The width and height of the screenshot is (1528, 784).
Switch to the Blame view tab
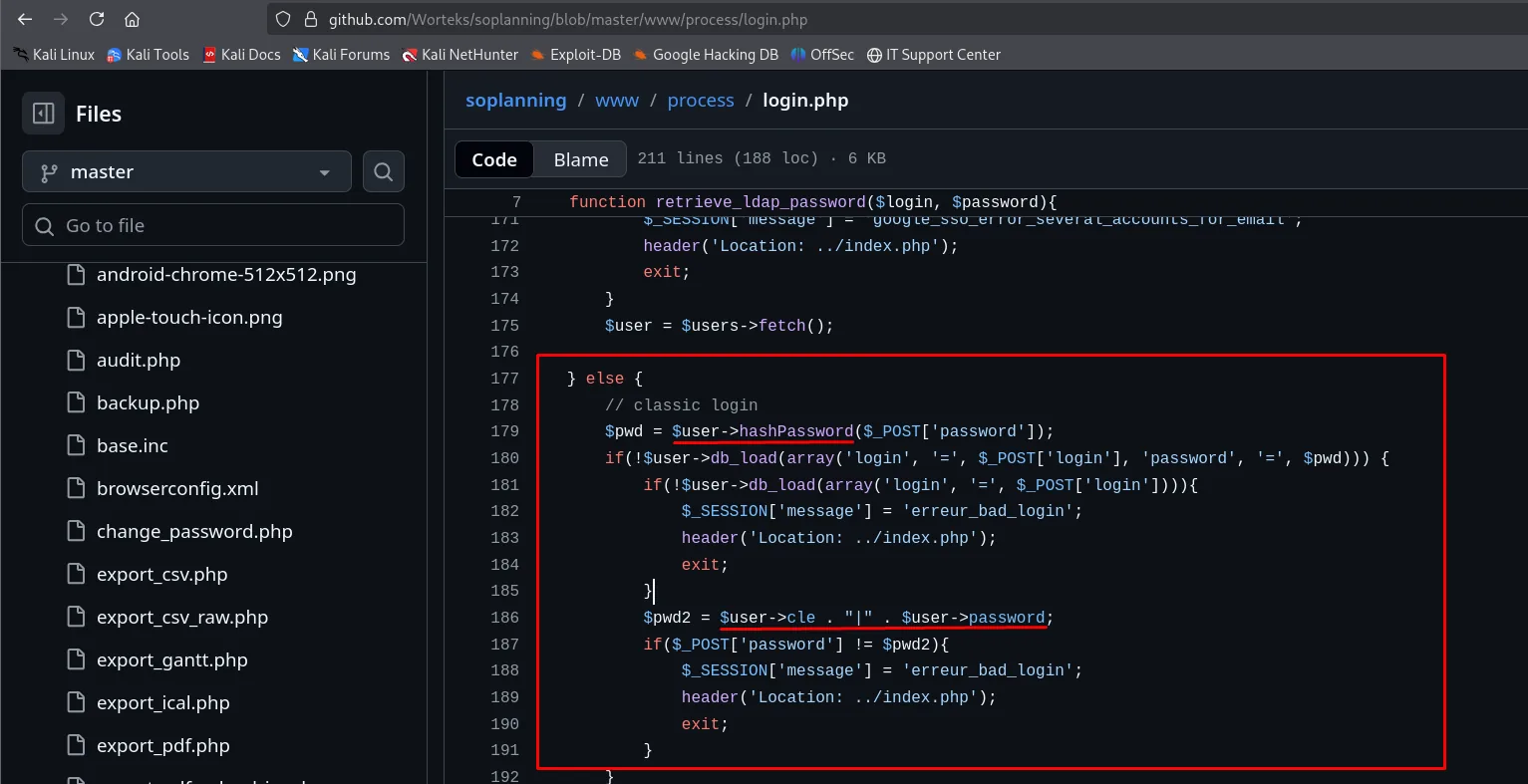point(581,159)
